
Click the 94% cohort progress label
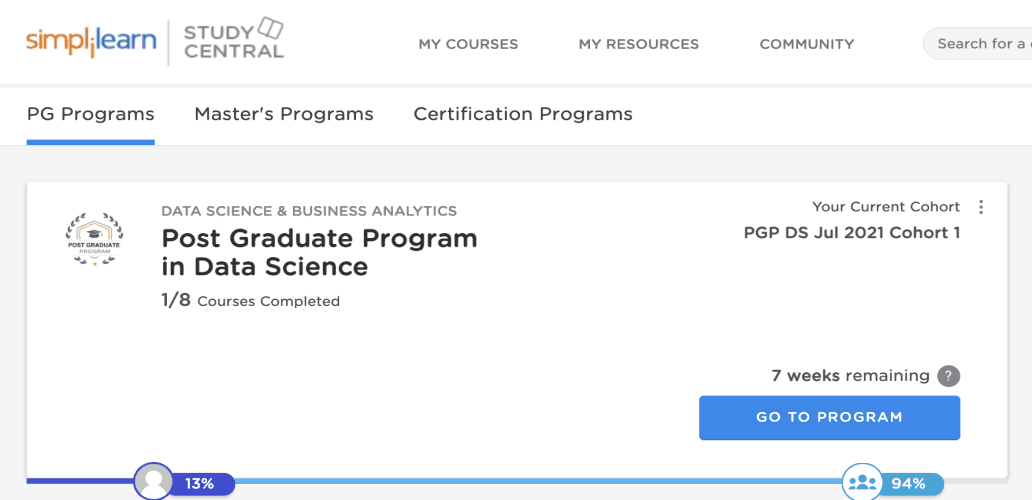pos(908,484)
